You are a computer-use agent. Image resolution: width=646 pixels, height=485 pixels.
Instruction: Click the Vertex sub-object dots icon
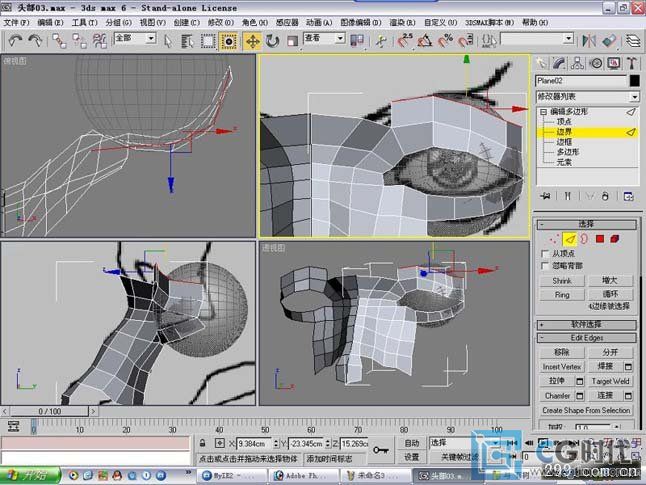[554, 239]
